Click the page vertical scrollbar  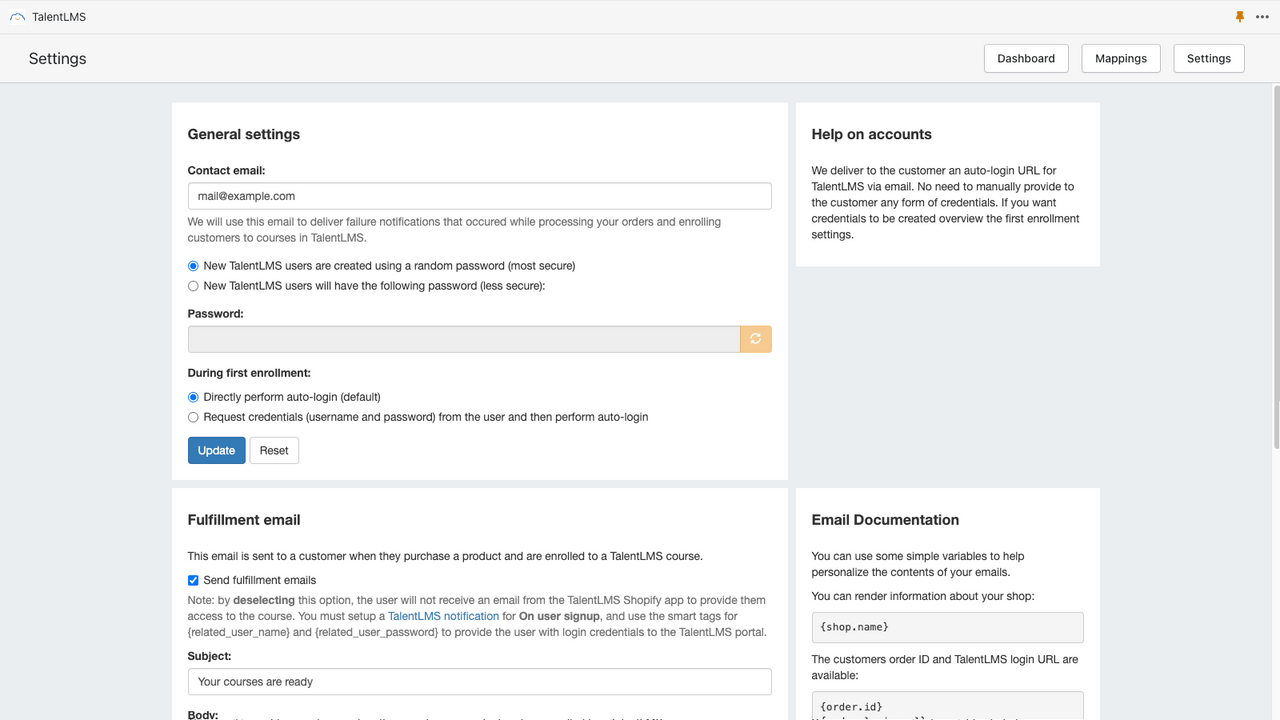point(1275,265)
